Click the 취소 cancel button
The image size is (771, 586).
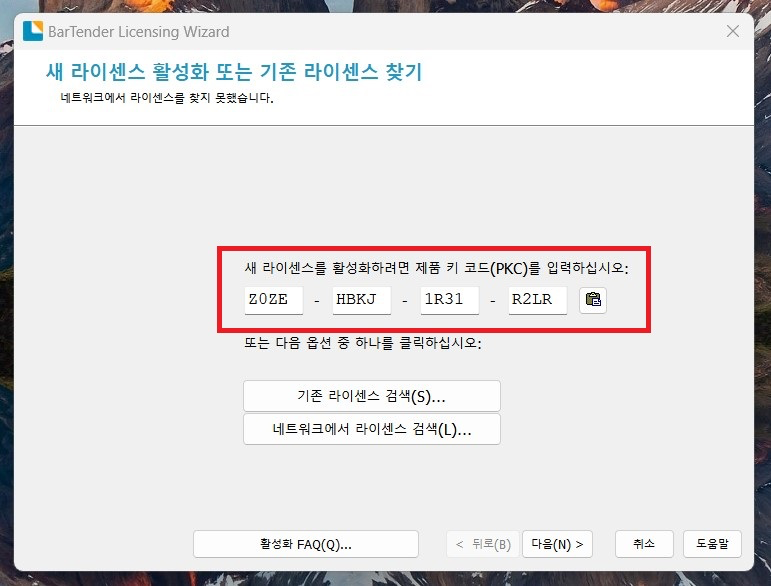(x=644, y=544)
